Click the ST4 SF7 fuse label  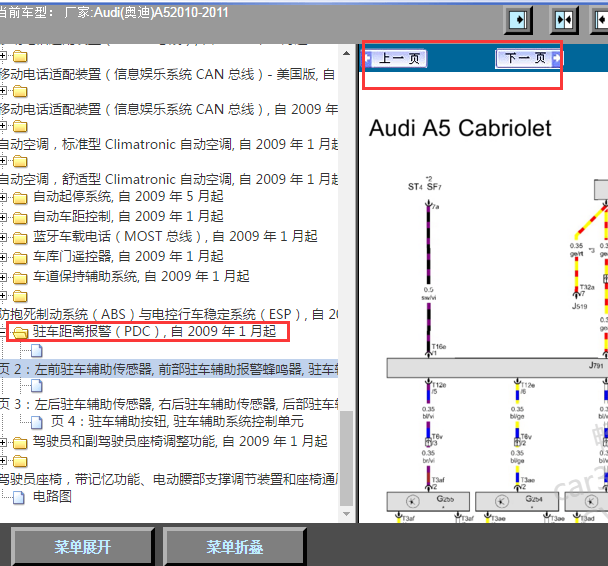click(x=425, y=186)
